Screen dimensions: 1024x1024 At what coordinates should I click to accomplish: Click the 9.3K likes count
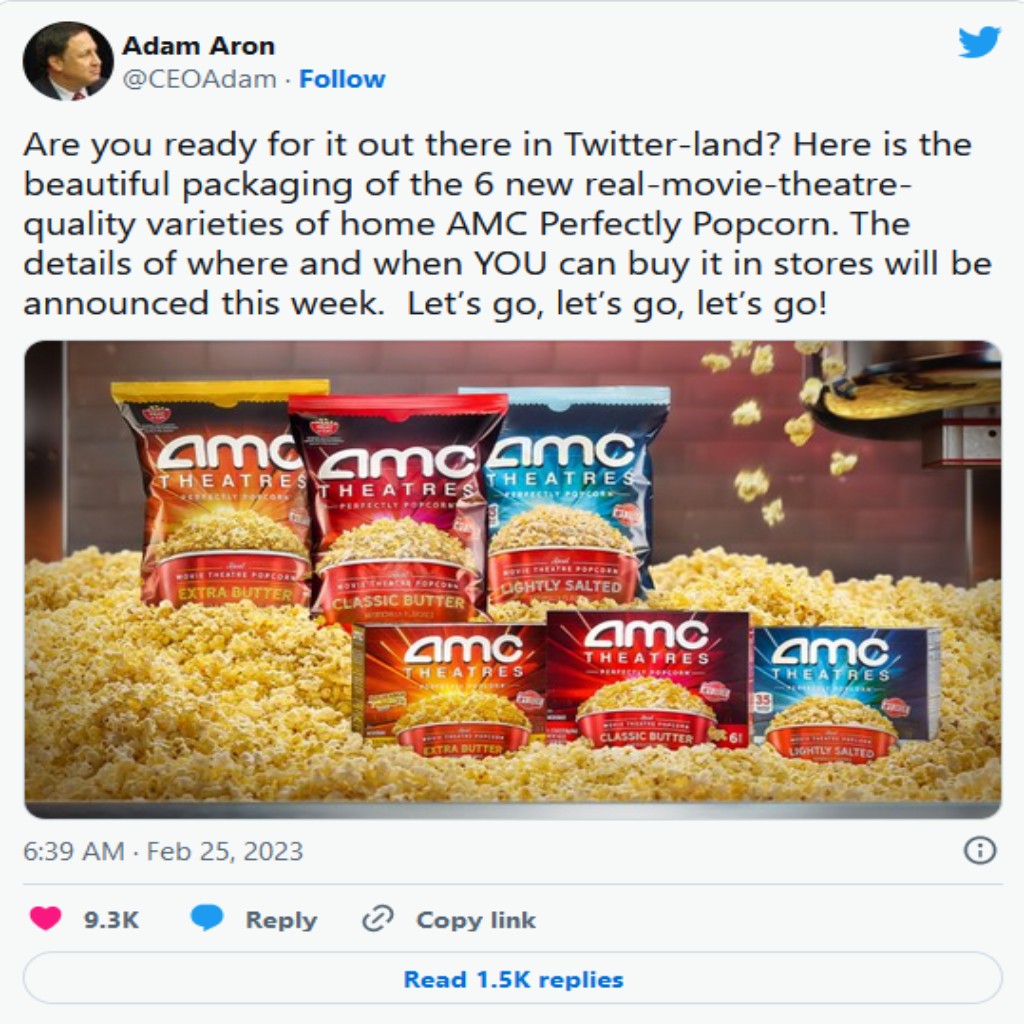[111, 920]
